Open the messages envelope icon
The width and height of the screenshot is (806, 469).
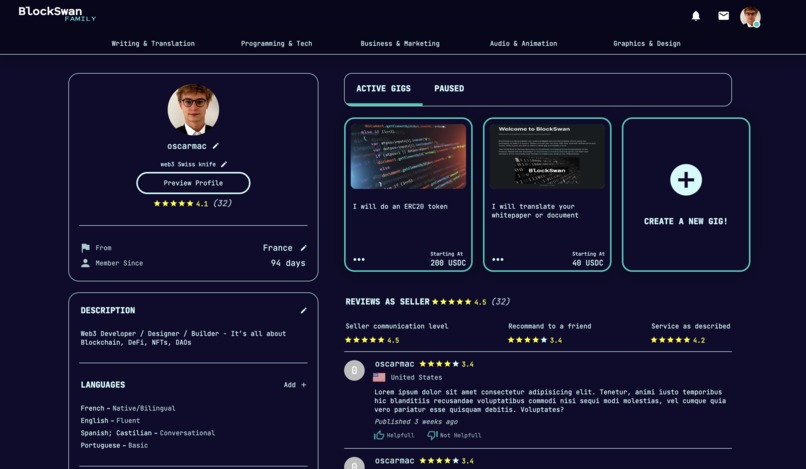click(x=723, y=16)
